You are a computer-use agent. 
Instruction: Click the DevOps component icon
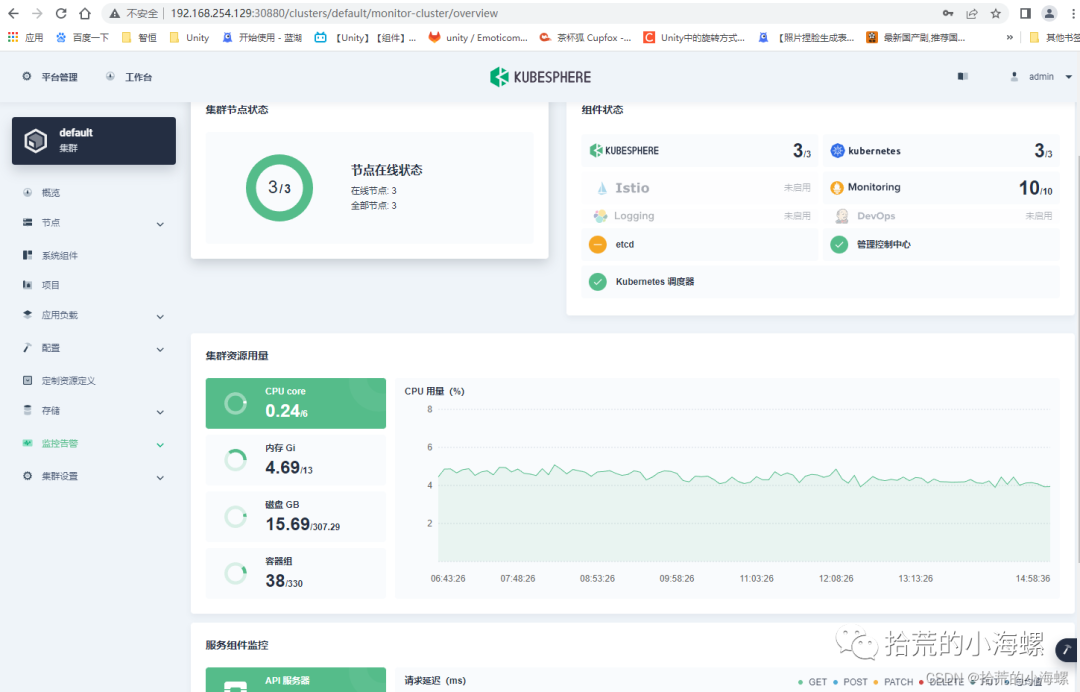tap(842, 216)
